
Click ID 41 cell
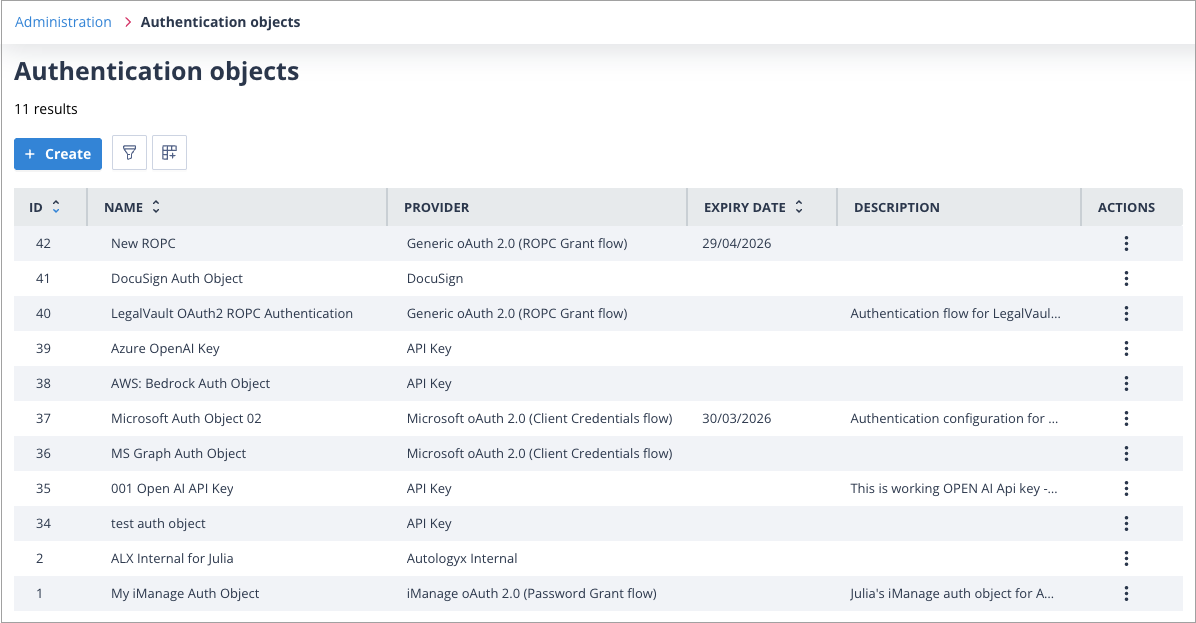tap(43, 278)
